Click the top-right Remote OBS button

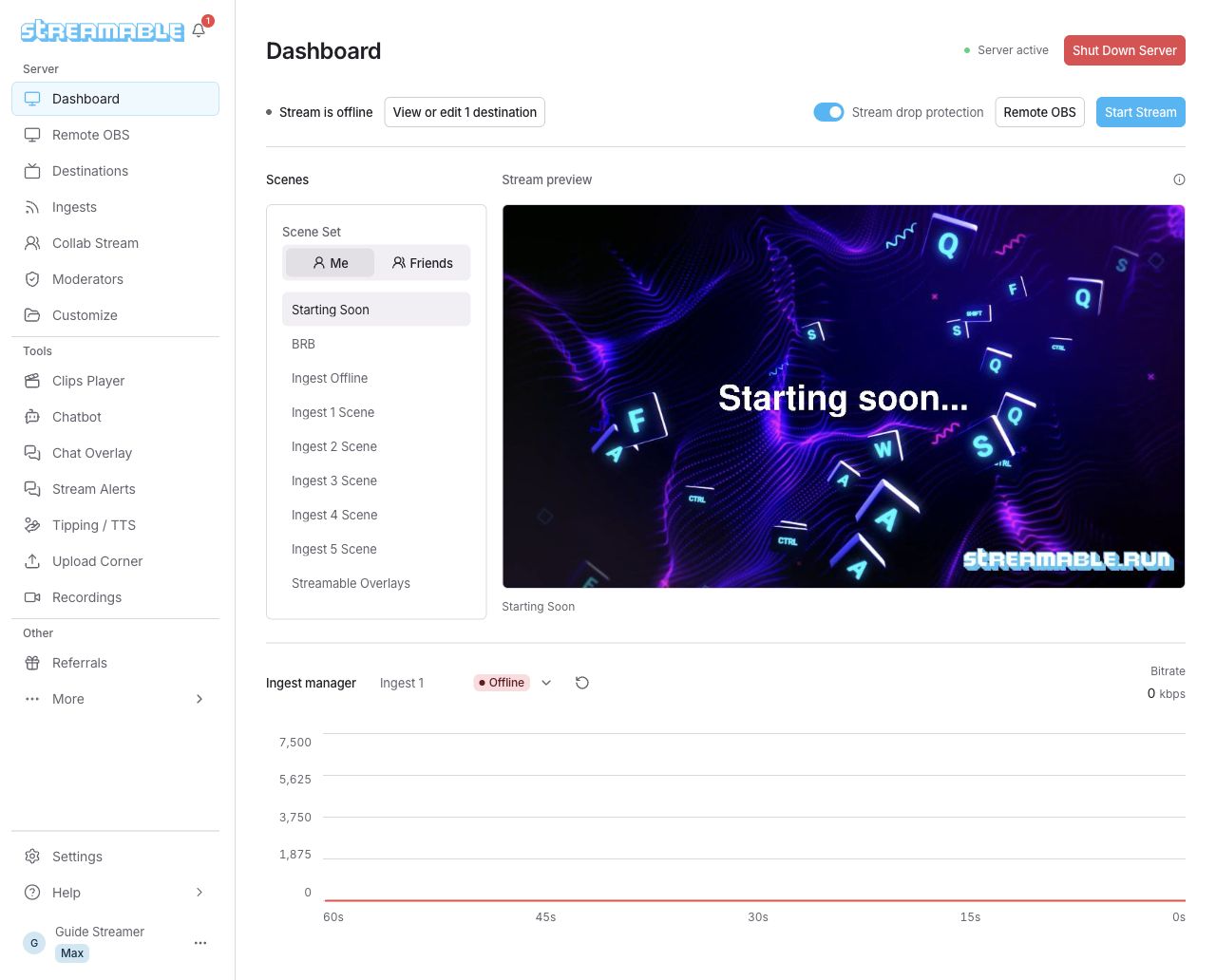tap(1039, 112)
